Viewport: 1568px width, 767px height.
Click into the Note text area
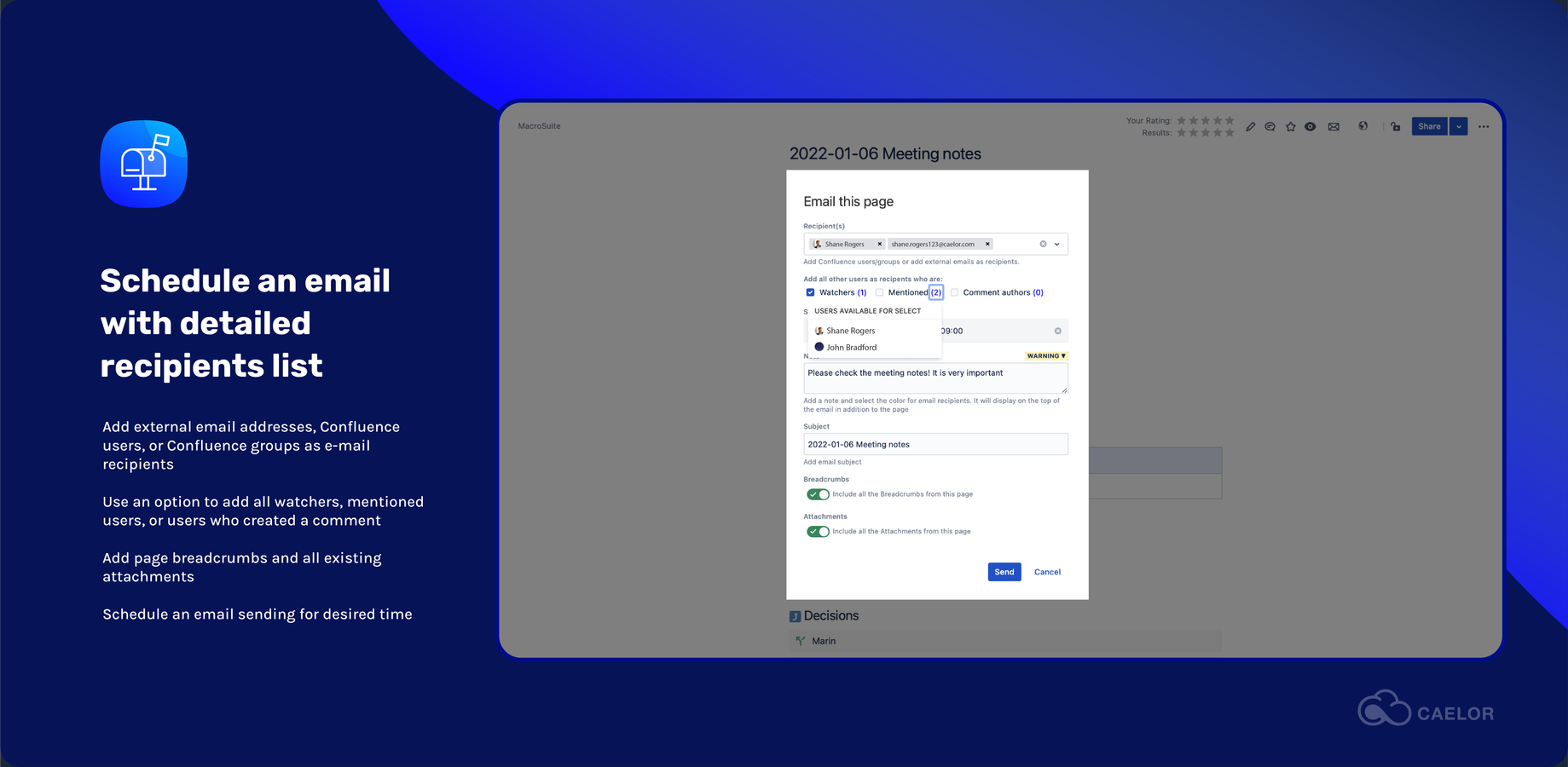tap(935, 378)
